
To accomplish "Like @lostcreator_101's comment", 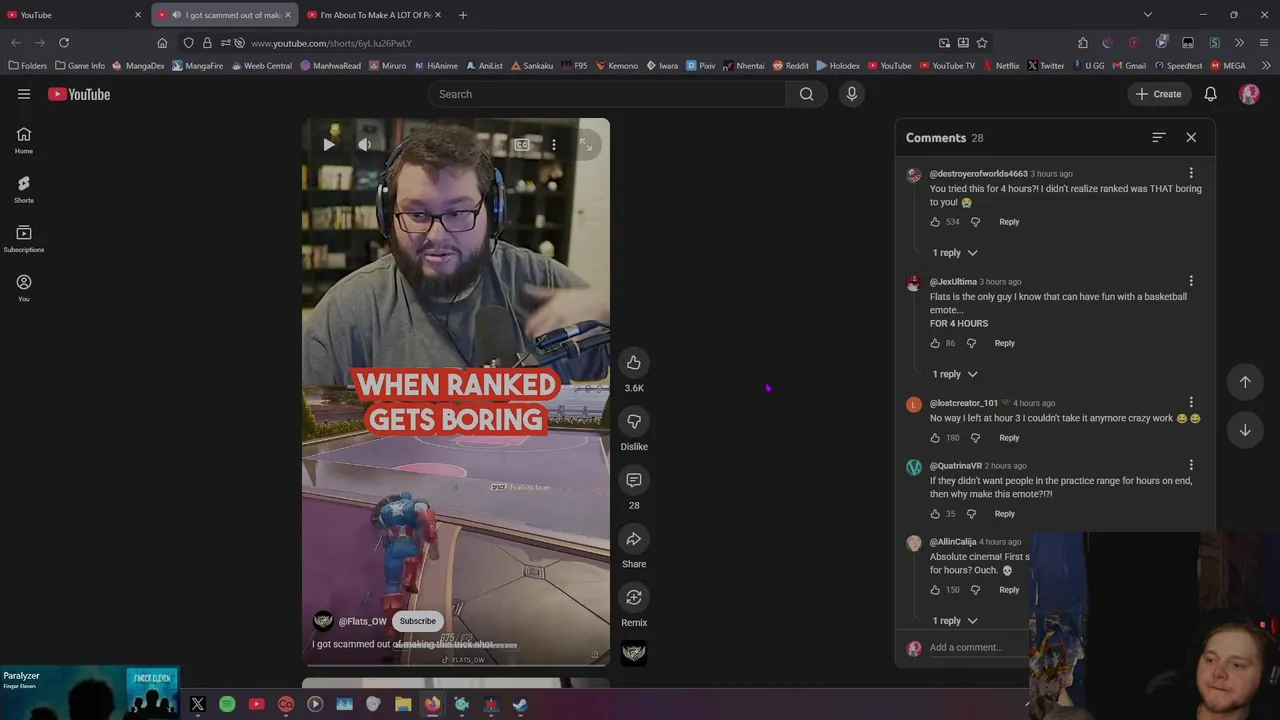I will pos(935,438).
